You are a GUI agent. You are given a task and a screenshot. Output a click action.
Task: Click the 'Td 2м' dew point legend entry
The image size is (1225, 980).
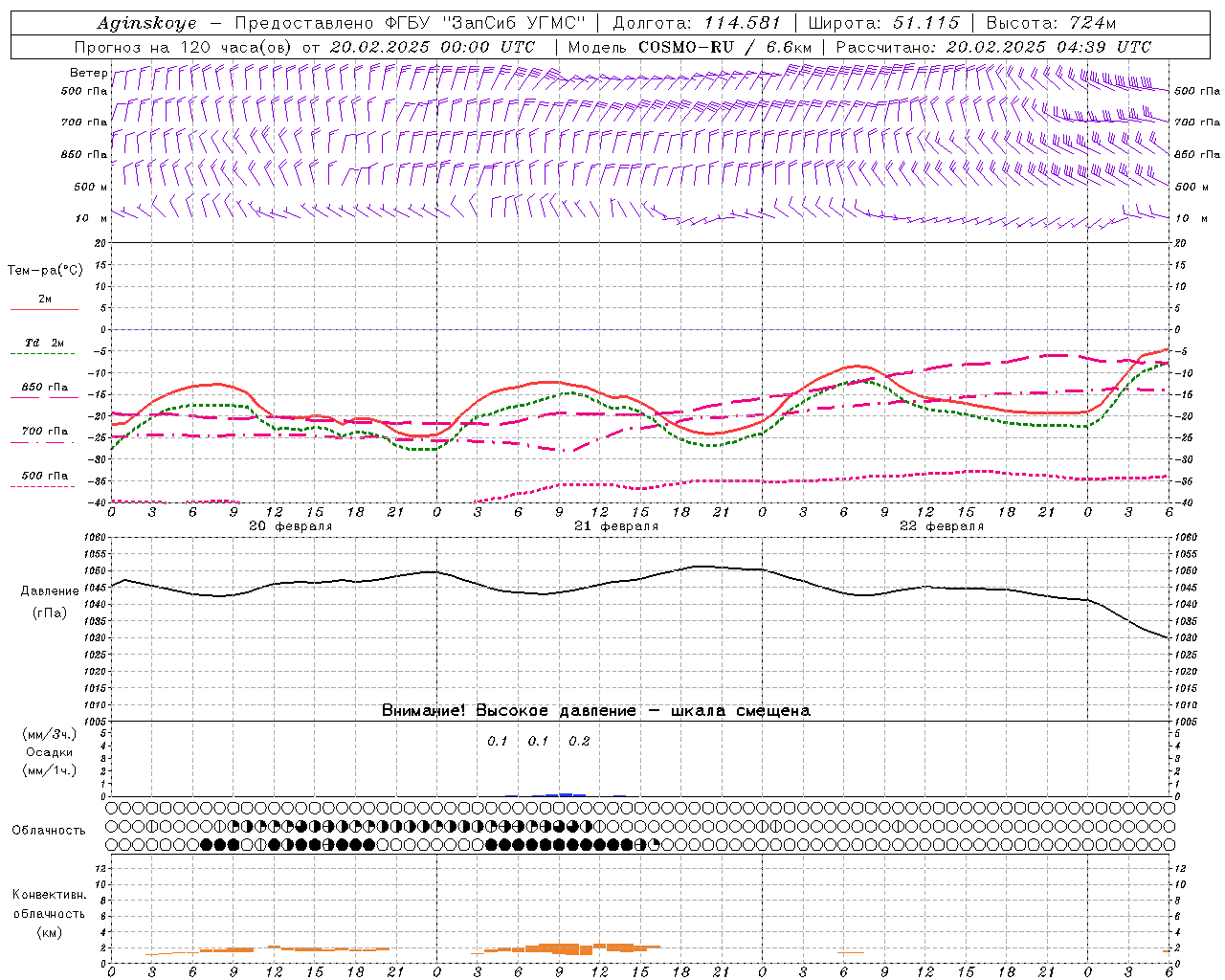pos(45,343)
